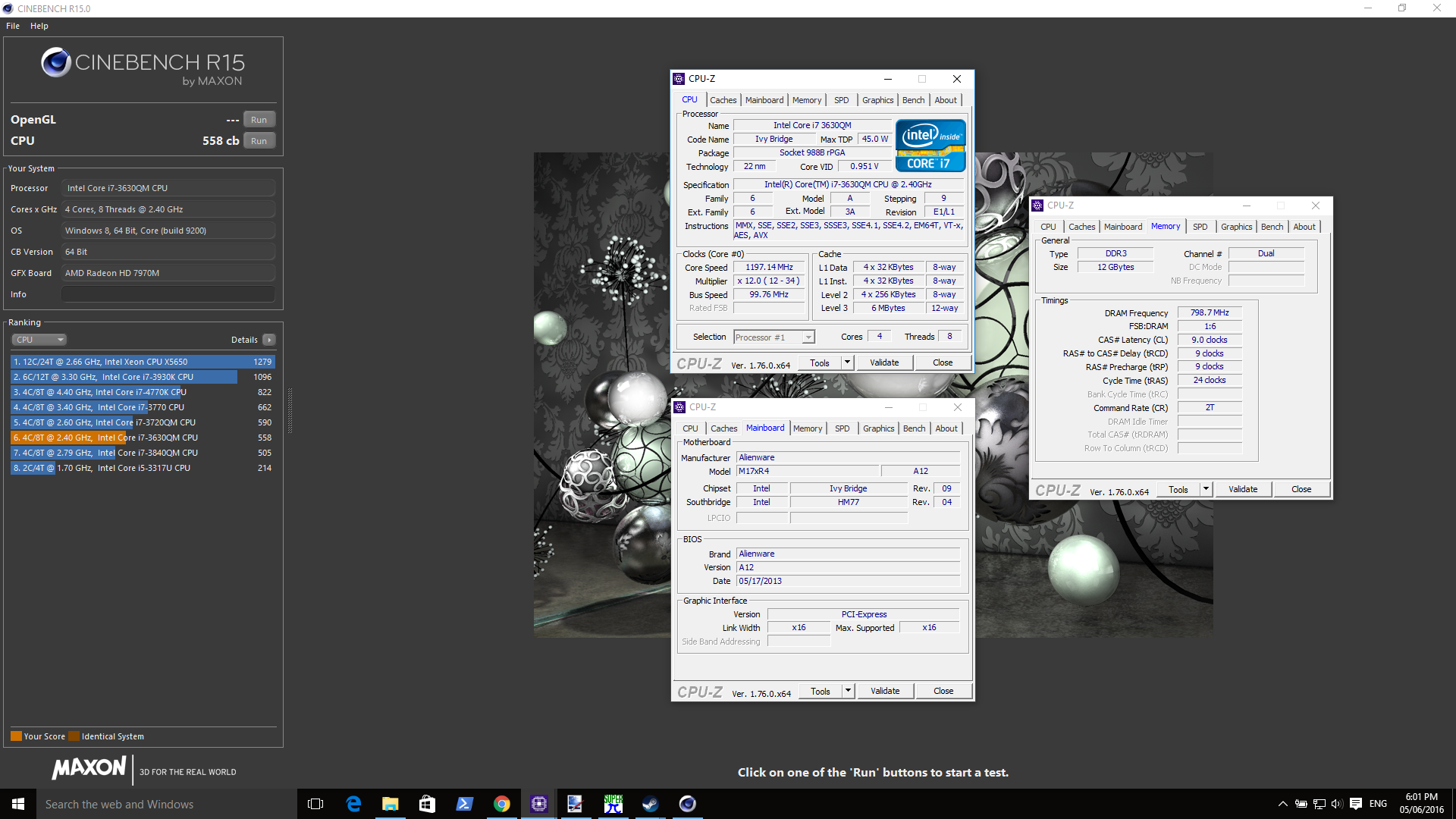Open the Ranking CPU dropdown

(39, 340)
